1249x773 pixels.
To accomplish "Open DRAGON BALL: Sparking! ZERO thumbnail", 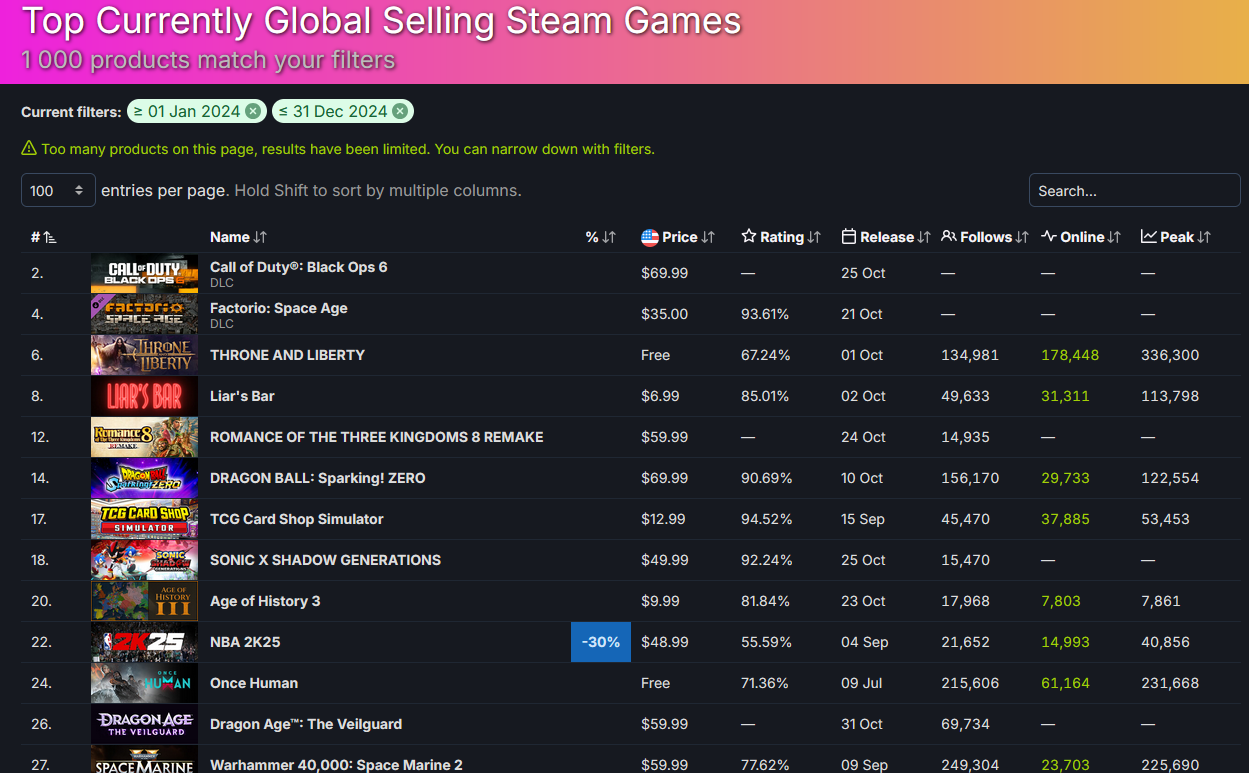I will [144, 478].
